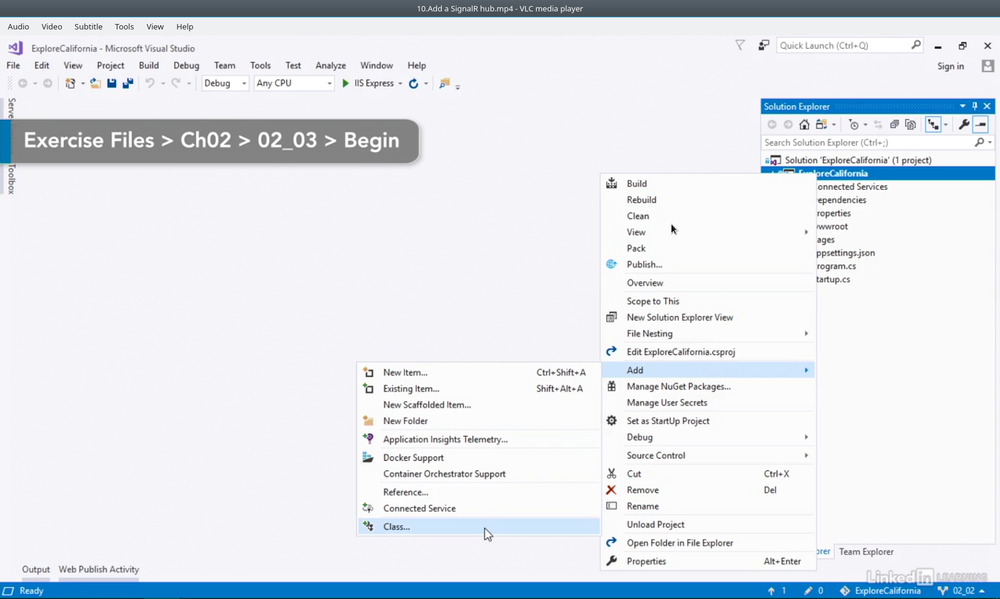The height and width of the screenshot is (599, 1000).
Task: Click the Find in Files toolbar icon
Action: coord(445,84)
